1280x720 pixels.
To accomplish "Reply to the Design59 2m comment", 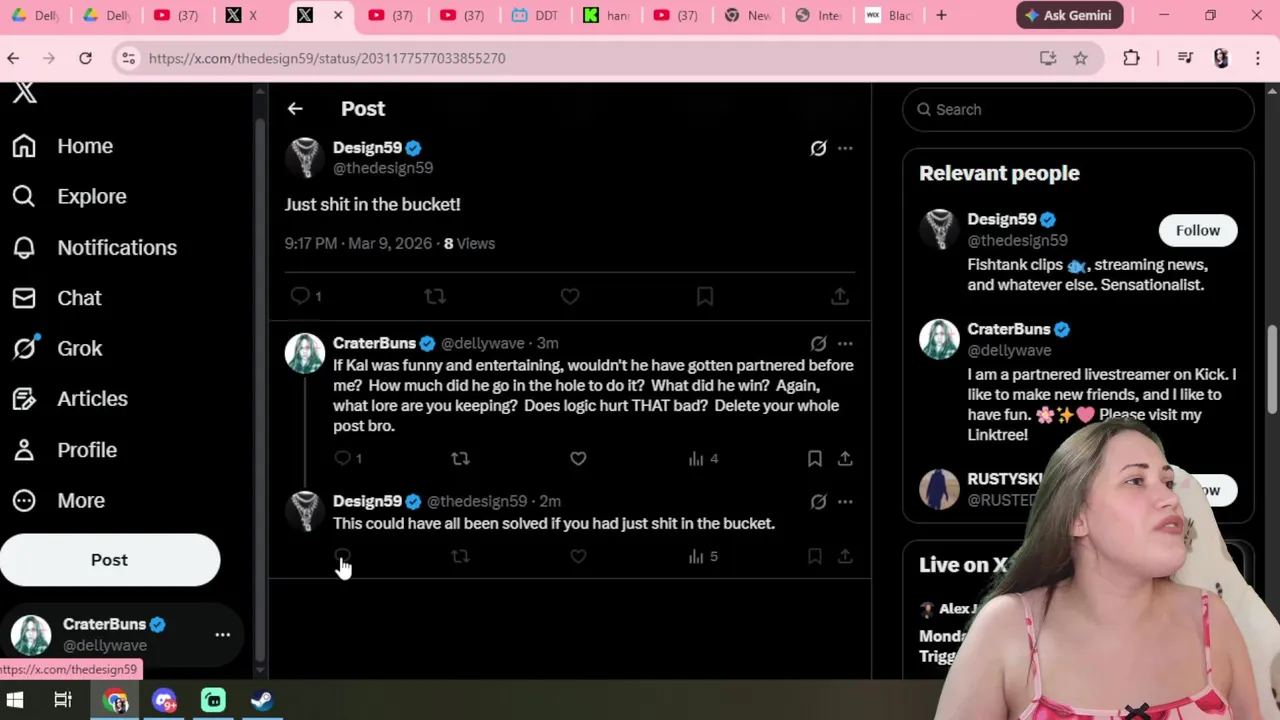I will [342, 556].
